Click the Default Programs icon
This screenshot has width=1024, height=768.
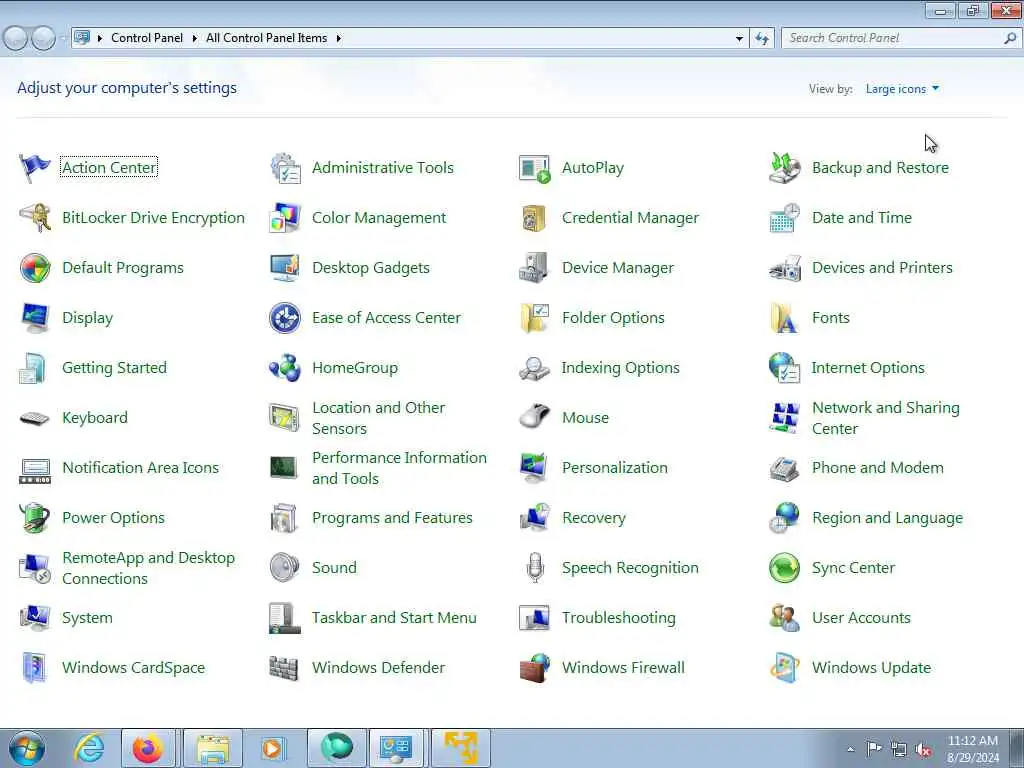(x=35, y=268)
